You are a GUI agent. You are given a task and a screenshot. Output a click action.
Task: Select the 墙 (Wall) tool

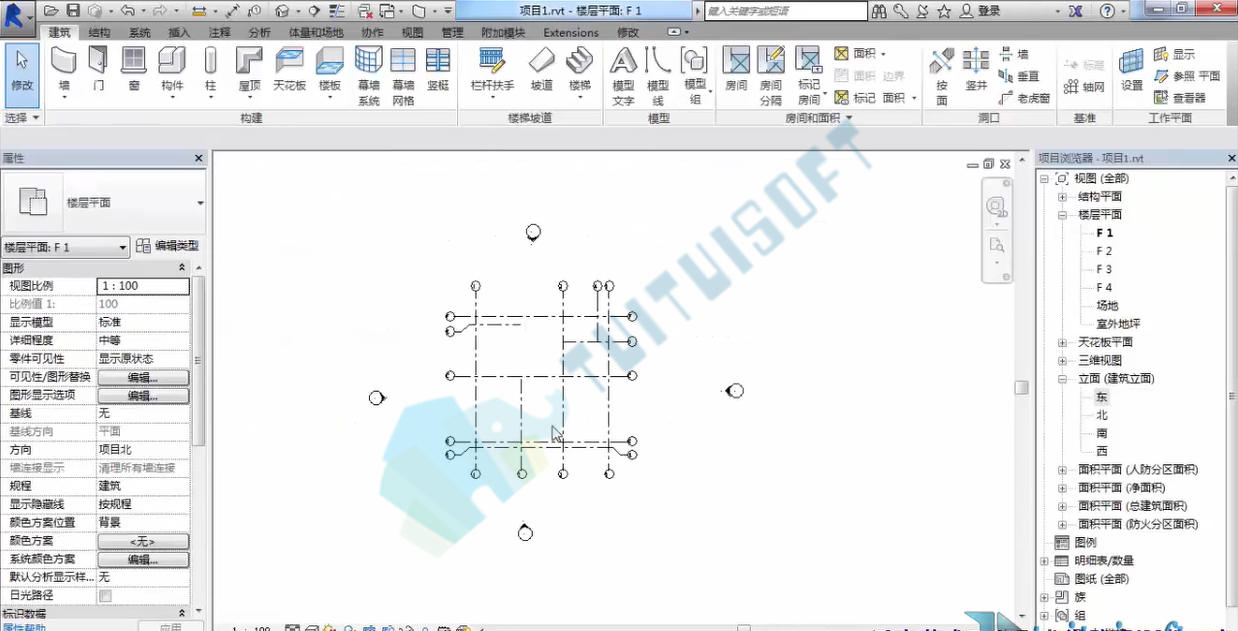[x=64, y=70]
